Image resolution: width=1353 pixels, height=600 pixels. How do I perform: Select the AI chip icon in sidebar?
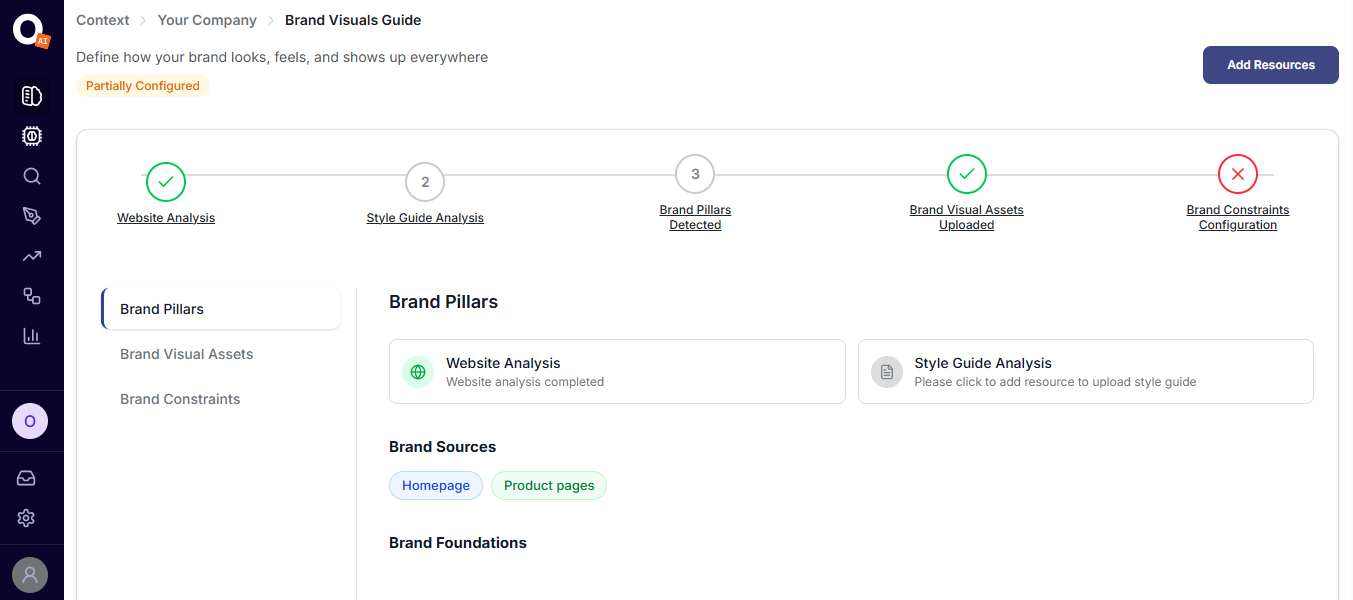[32, 136]
